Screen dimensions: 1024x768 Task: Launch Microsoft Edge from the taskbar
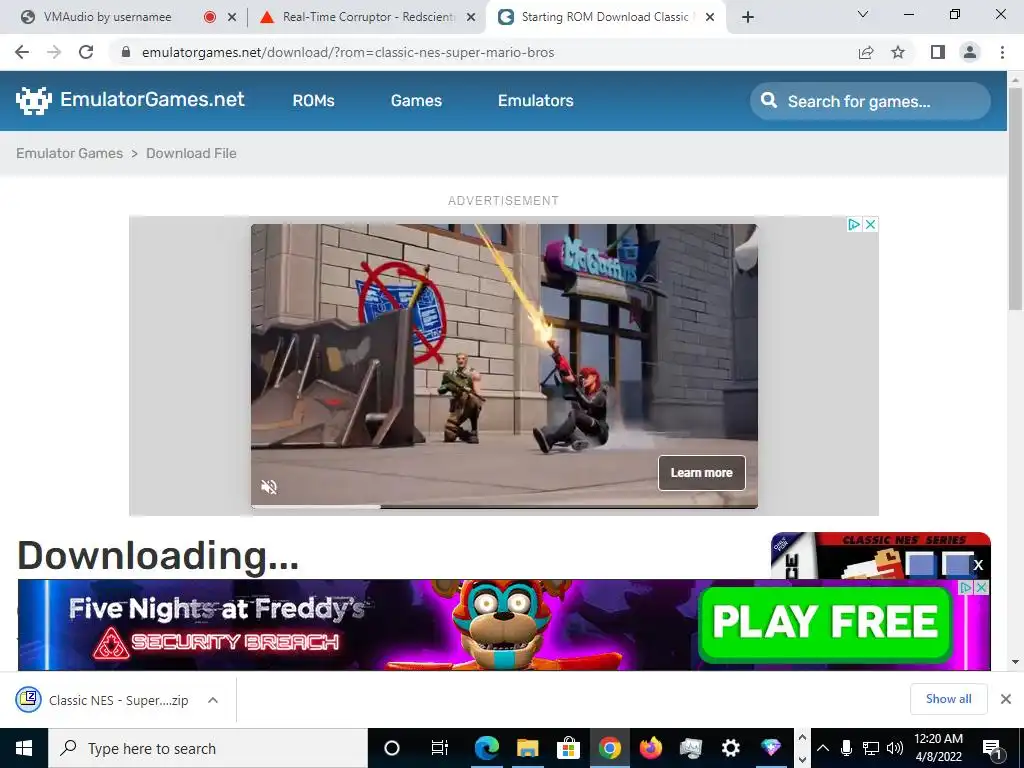487,748
